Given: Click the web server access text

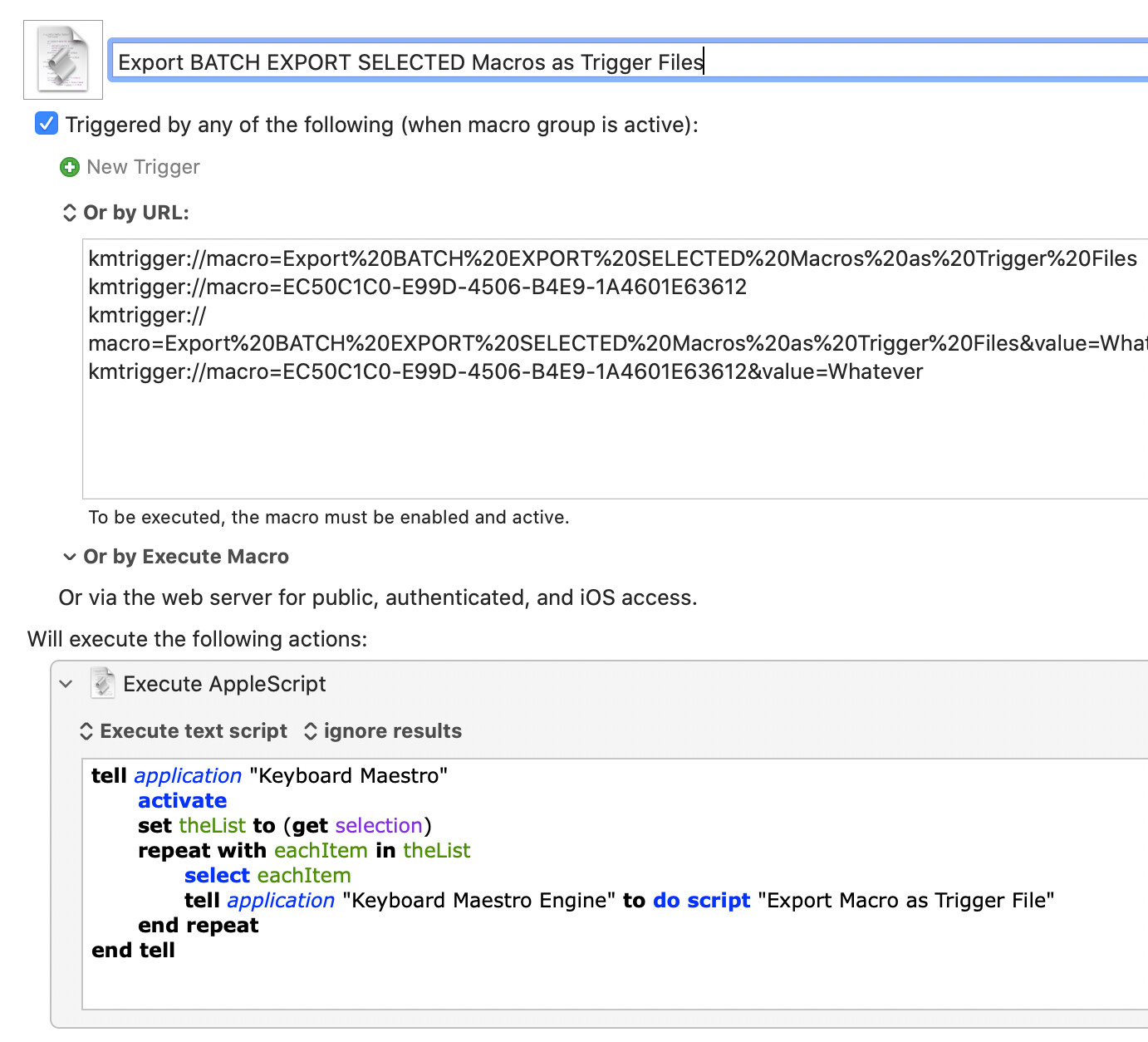Looking at the screenshot, I should tap(378, 597).
